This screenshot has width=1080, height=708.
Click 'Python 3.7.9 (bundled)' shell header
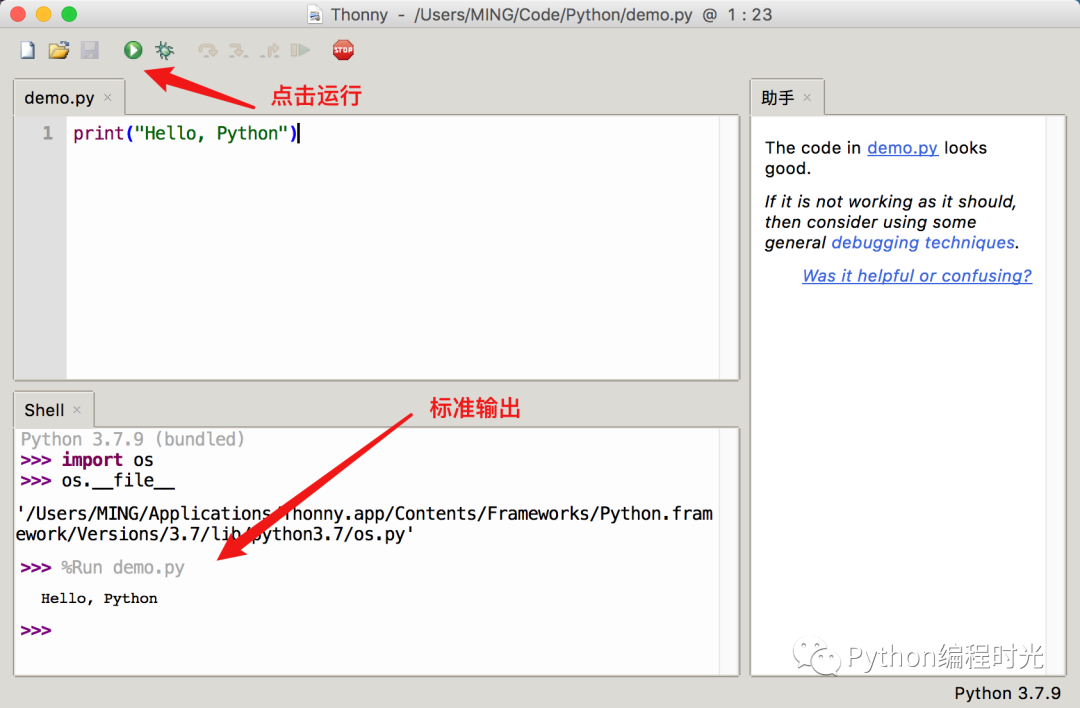[132, 439]
